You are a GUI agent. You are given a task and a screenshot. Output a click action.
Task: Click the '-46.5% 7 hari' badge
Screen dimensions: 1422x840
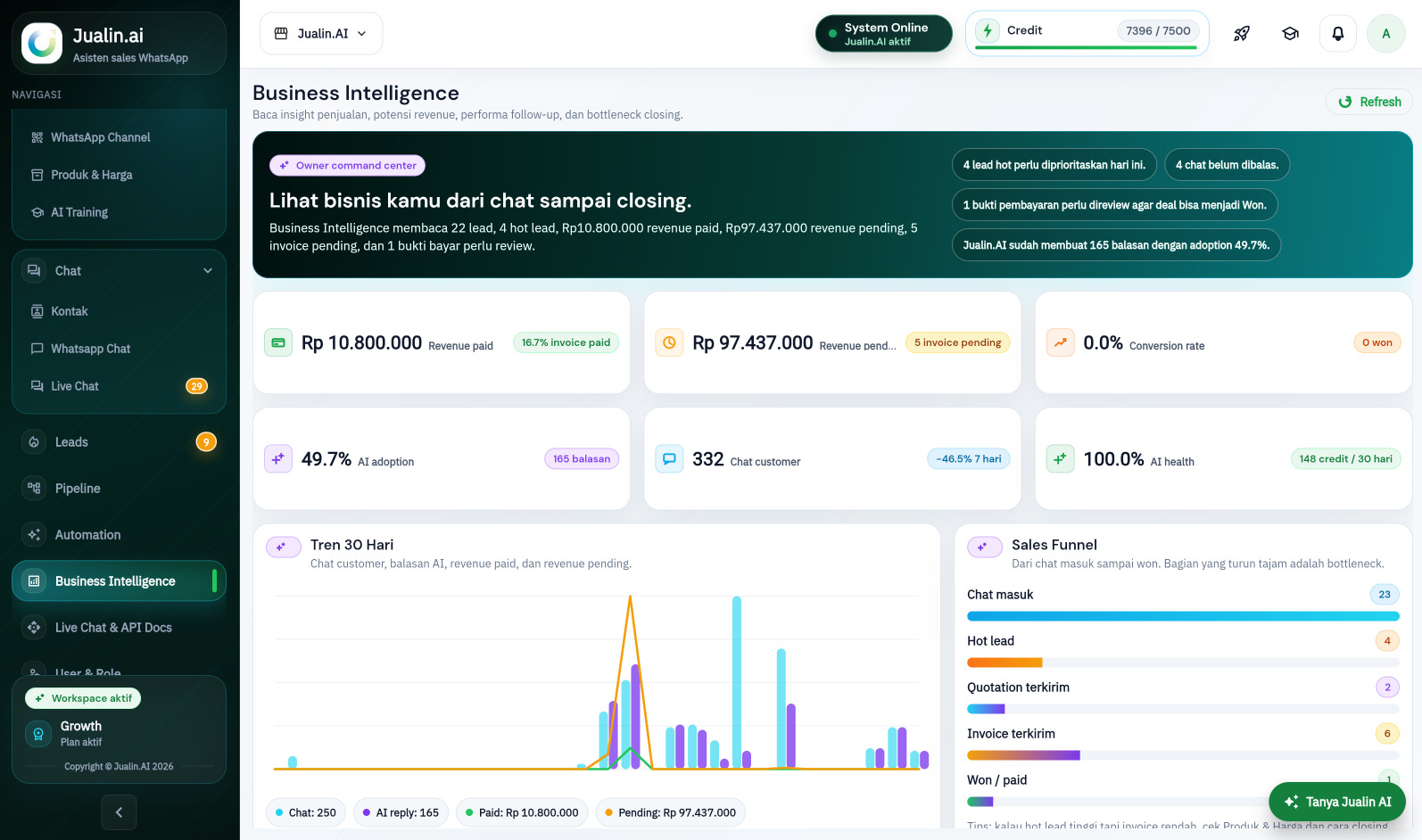[x=968, y=458]
